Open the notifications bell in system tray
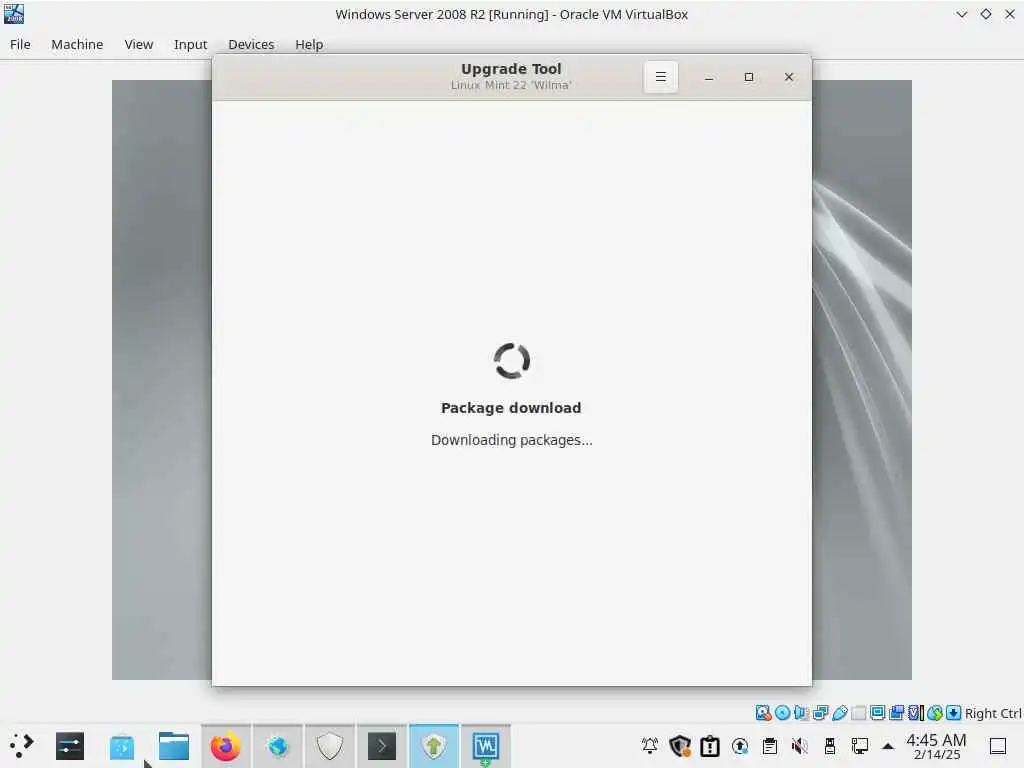The width and height of the screenshot is (1024, 768). click(650, 745)
